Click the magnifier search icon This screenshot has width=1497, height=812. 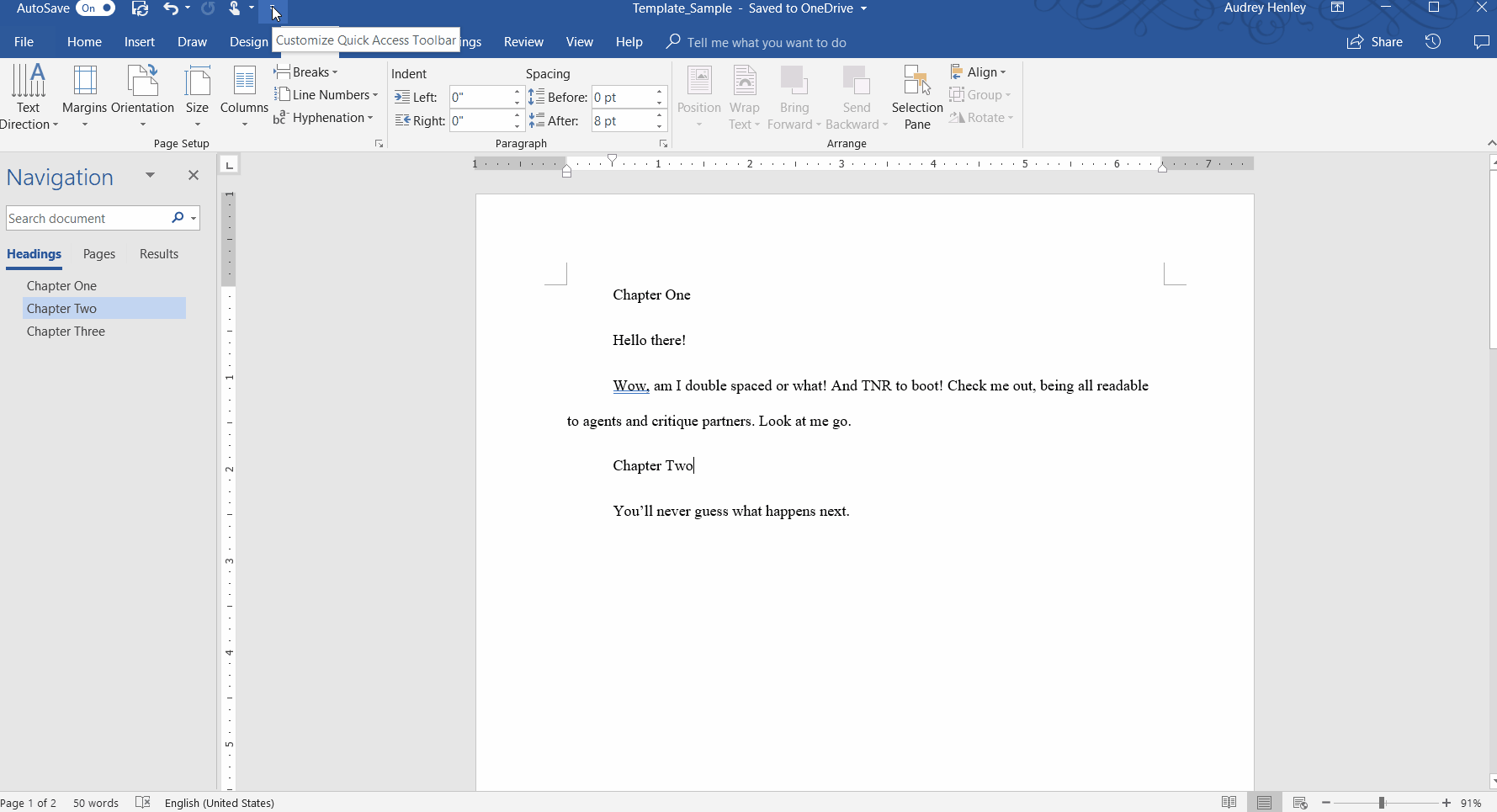tap(177, 218)
